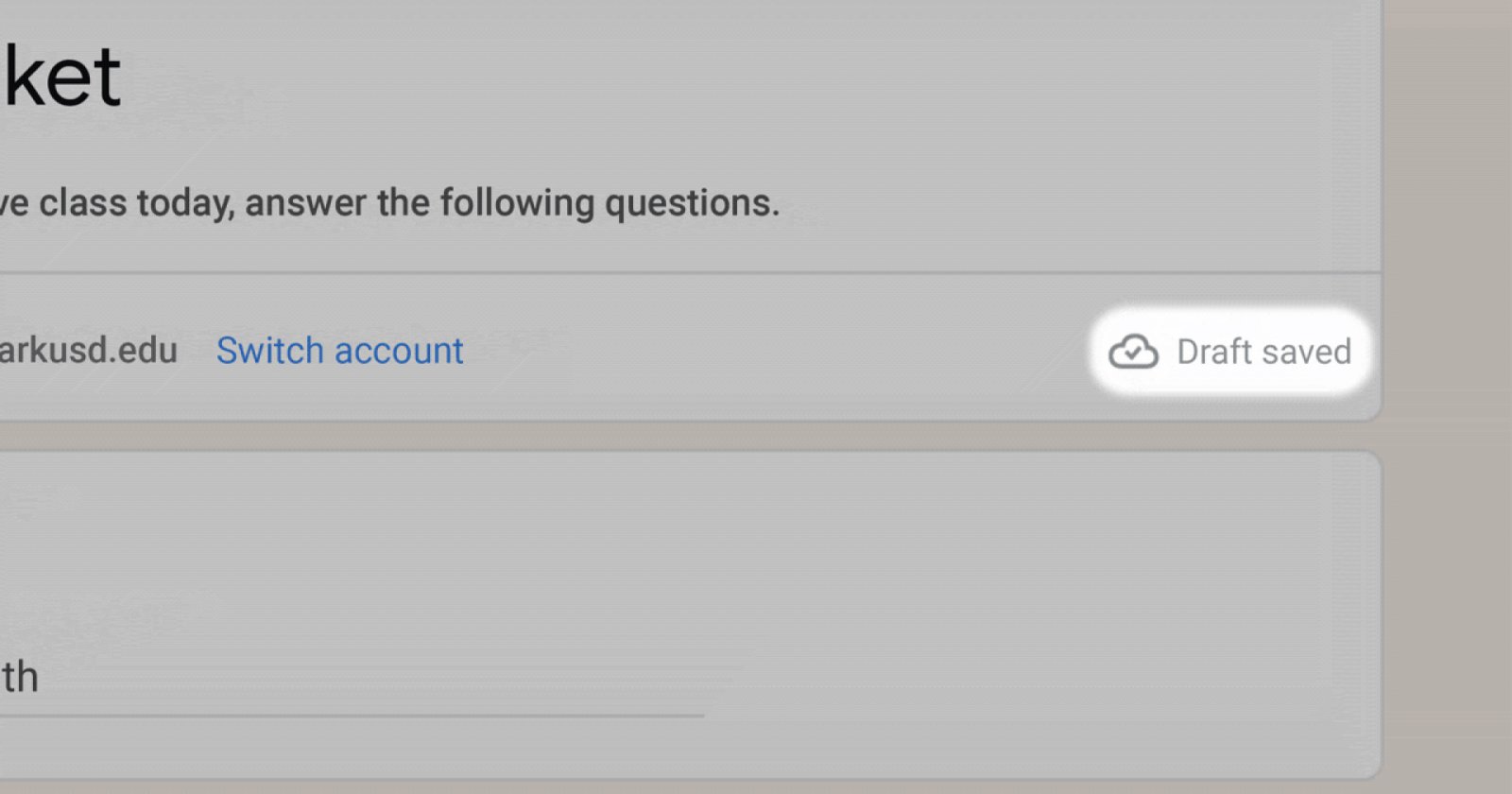Click the word "class" in the description
1512x794 pixels.
pos(82,203)
